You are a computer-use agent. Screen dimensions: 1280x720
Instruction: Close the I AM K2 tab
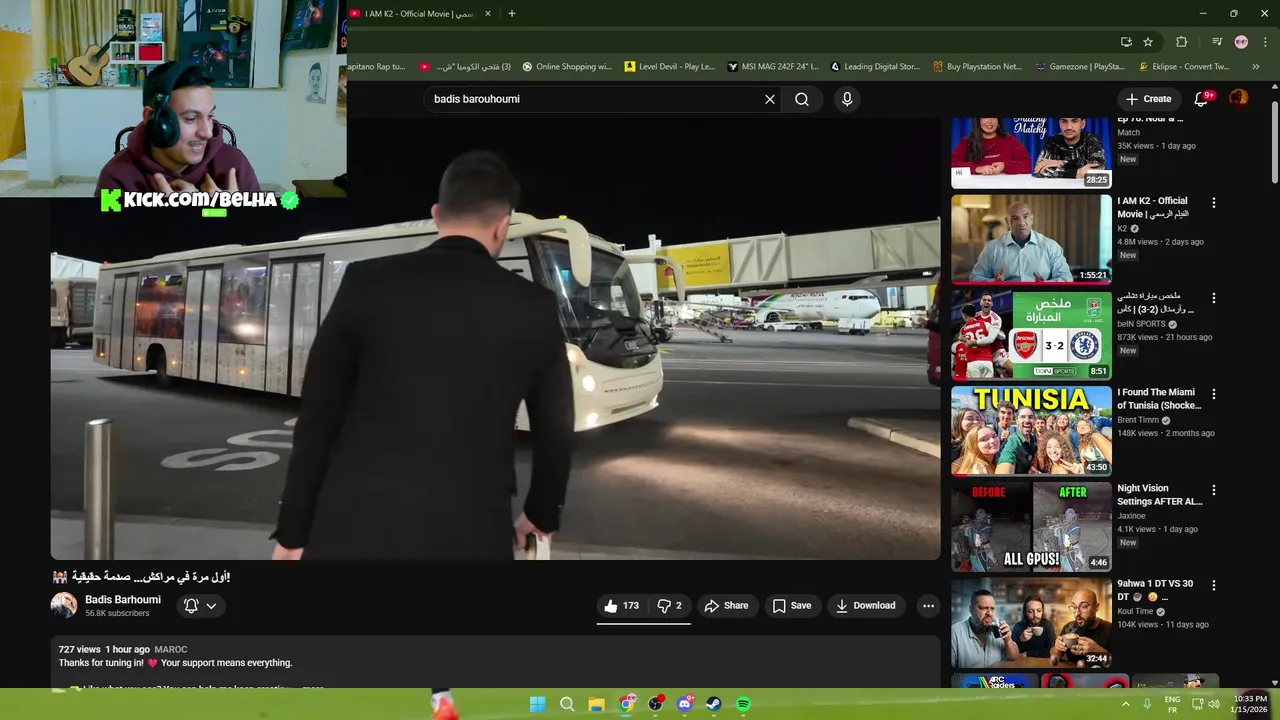tap(489, 14)
